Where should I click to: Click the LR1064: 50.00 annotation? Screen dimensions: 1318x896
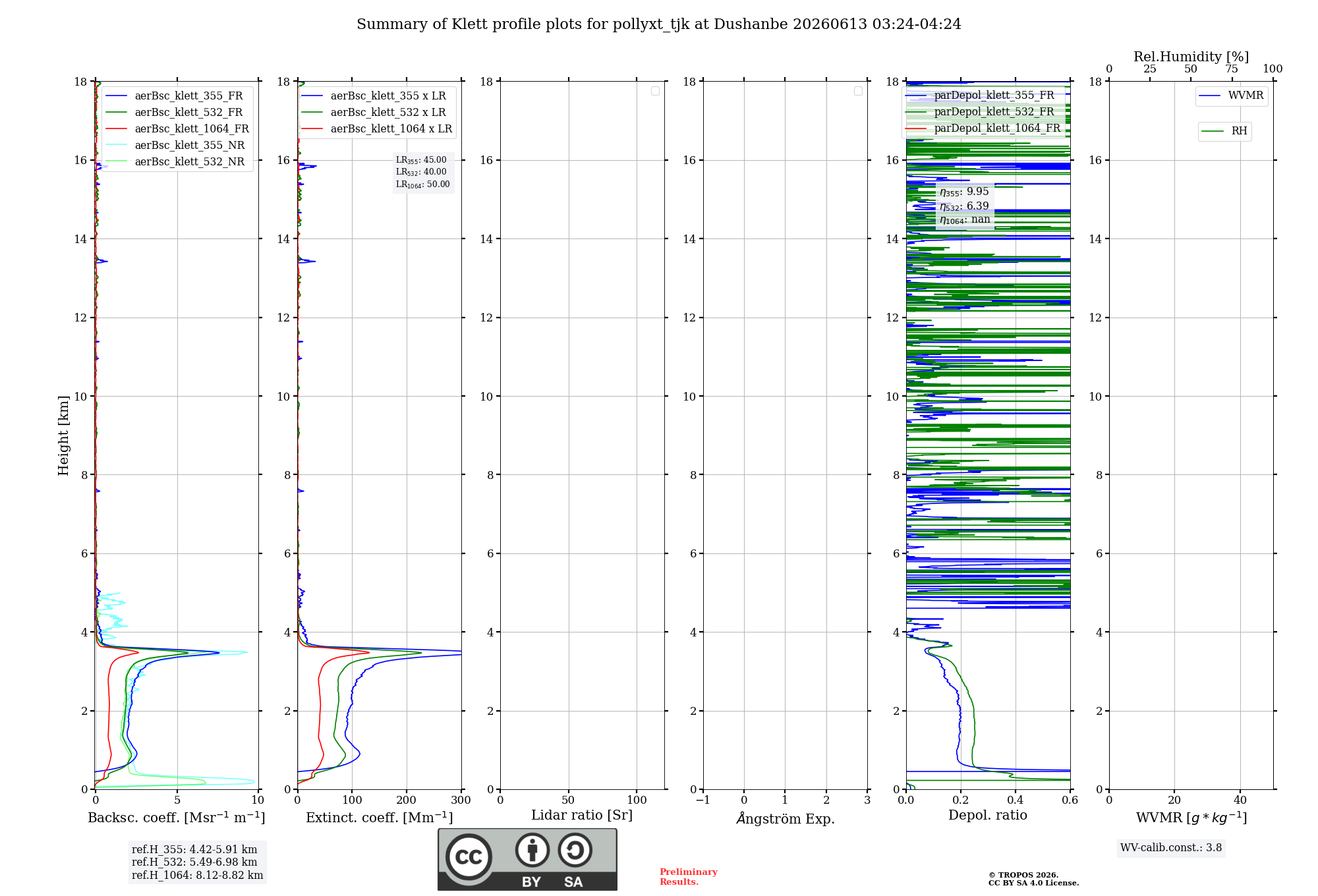click(422, 184)
